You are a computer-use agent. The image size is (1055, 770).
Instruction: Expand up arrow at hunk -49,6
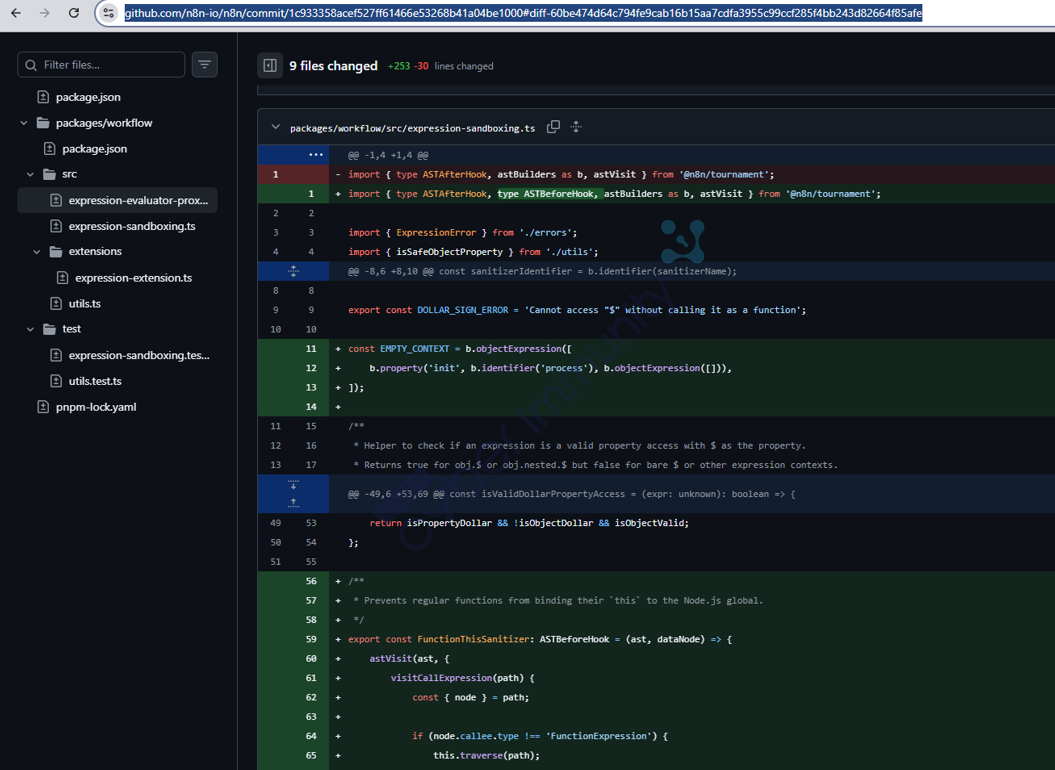point(293,503)
